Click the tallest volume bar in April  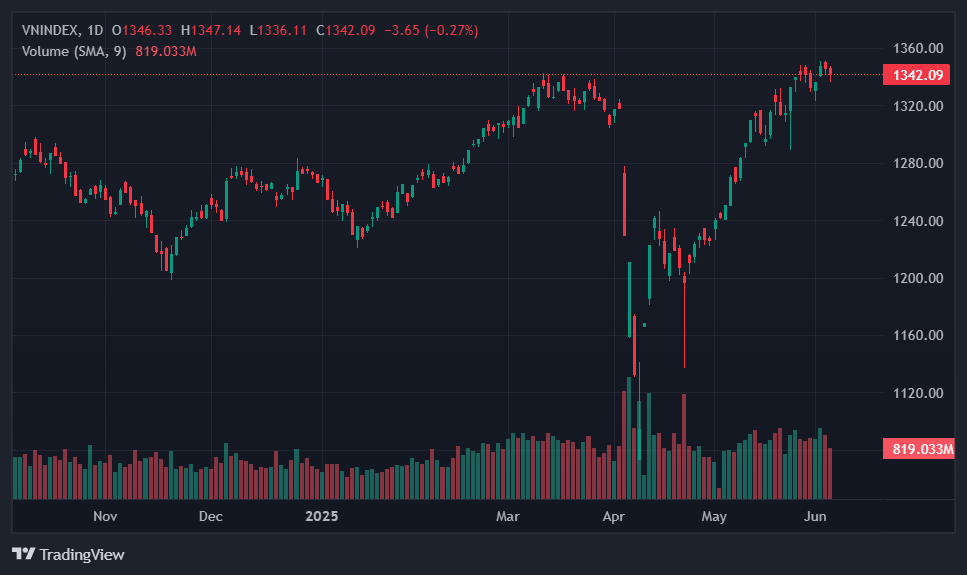629,438
